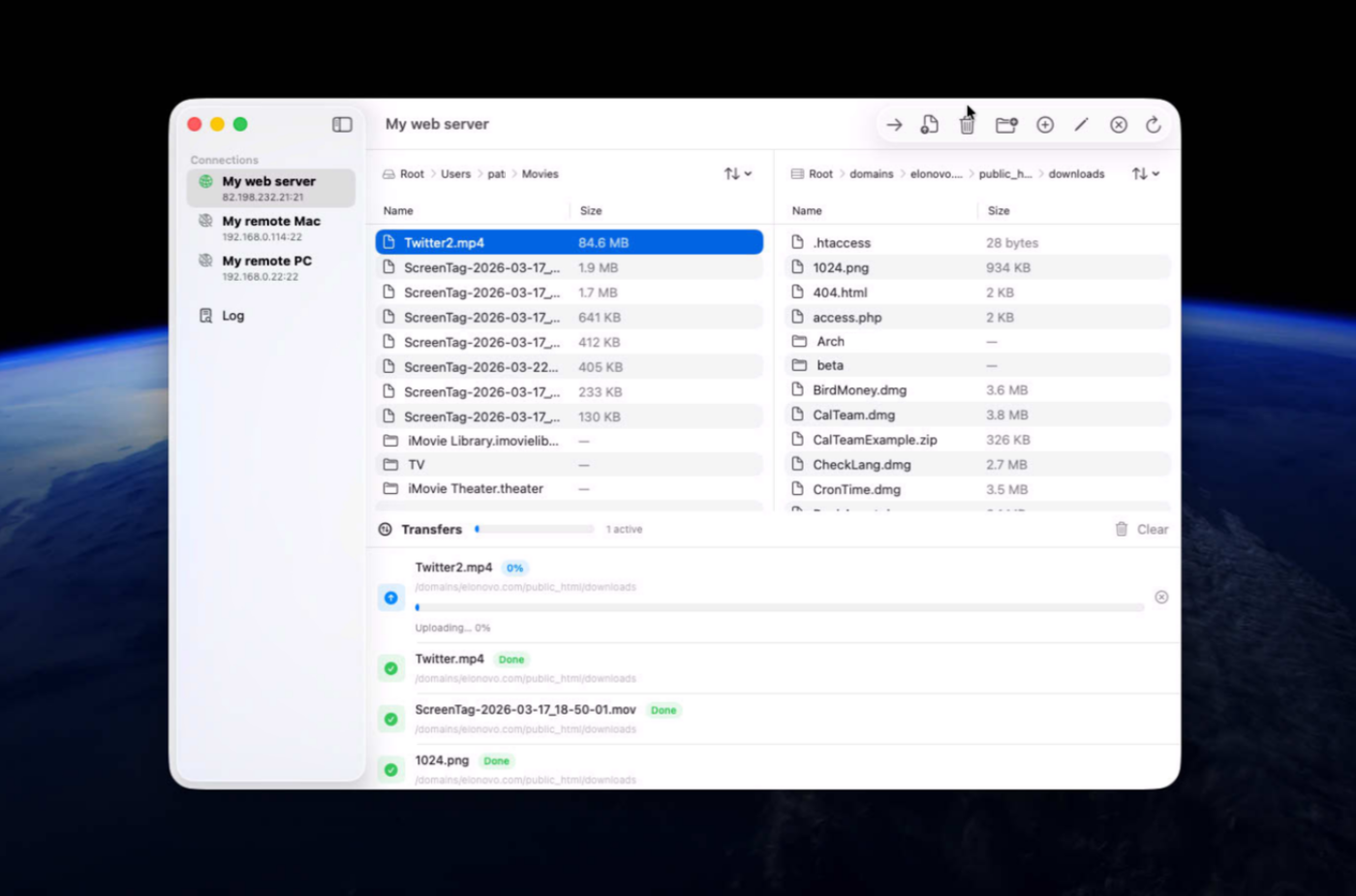Click the folder icon of the Arch row
The width and height of the screenshot is (1356, 896).
tap(799, 342)
